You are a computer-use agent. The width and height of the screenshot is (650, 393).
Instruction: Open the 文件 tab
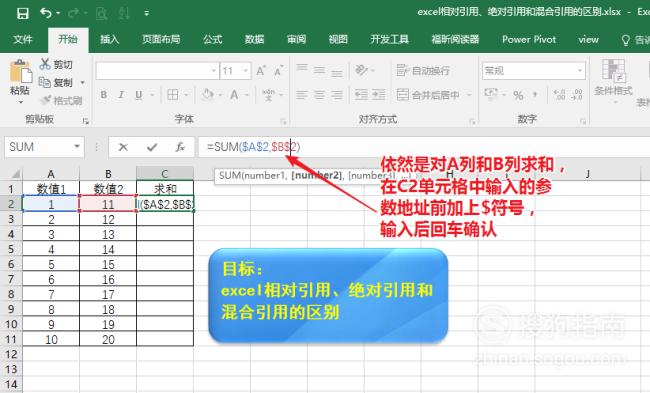click(x=22, y=39)
